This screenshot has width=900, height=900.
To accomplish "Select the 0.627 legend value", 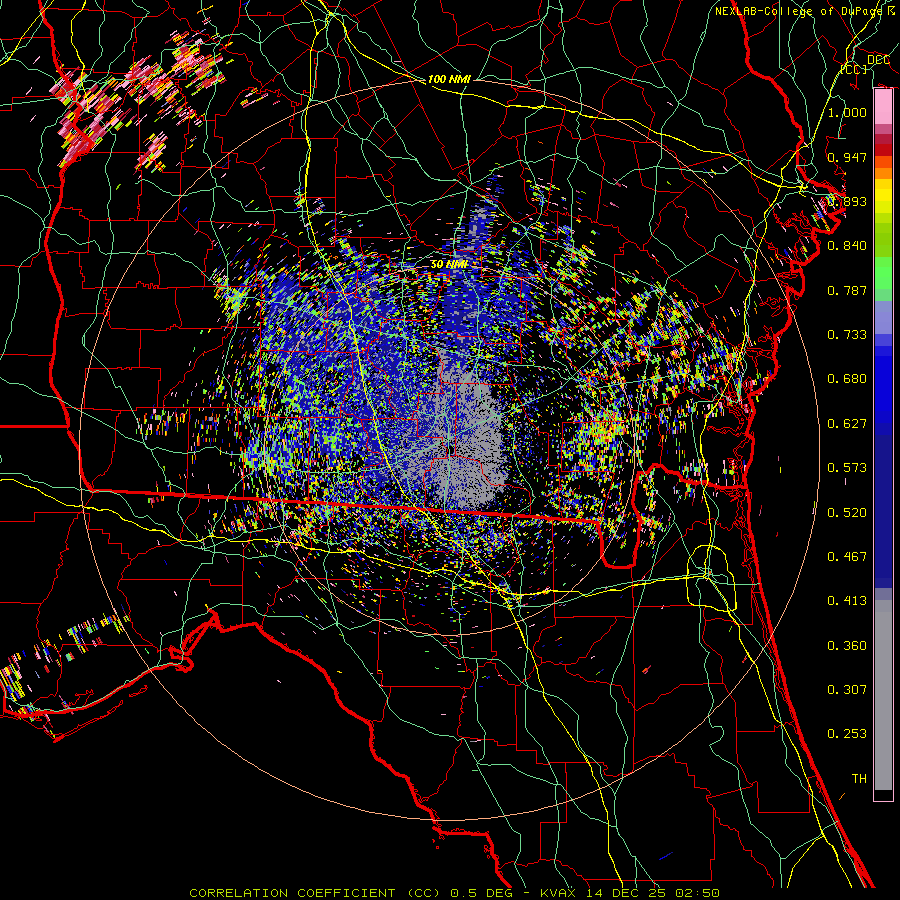I will point(847,424).
